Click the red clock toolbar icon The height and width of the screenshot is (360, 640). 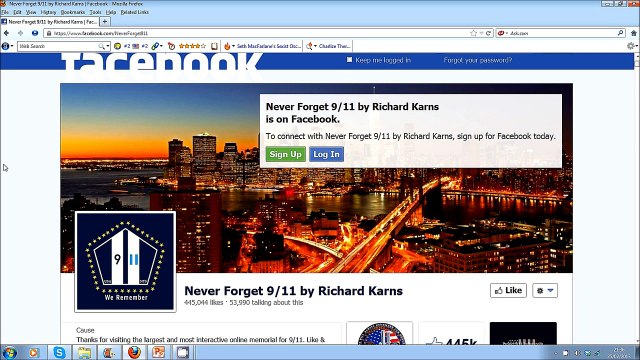171,46
